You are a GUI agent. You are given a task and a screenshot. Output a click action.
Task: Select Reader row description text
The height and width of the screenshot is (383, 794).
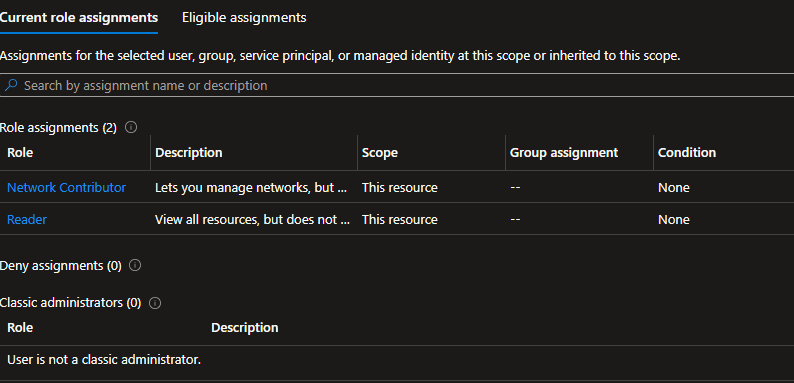(253, 219)
